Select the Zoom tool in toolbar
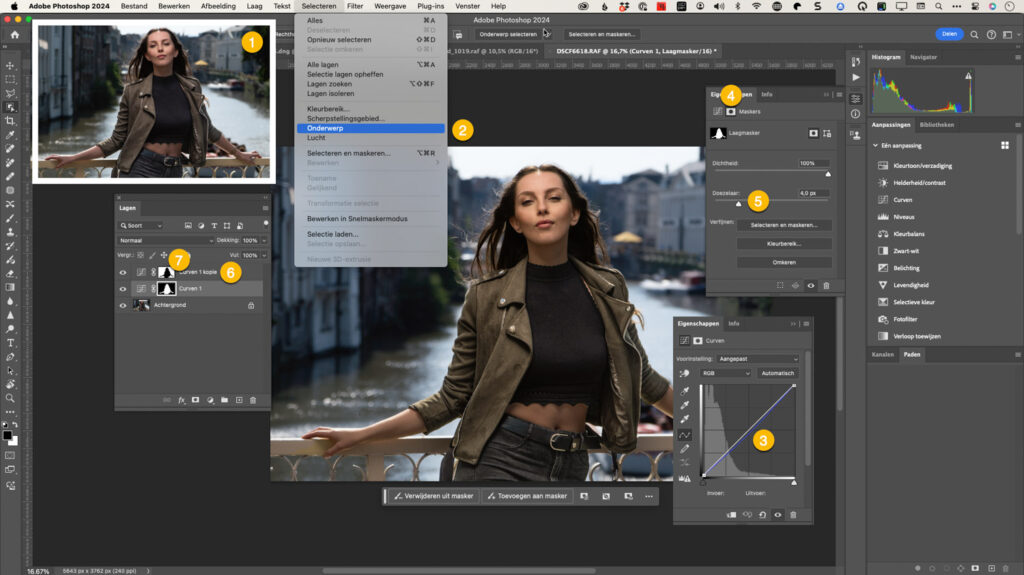The image size is (1024, 575). tap(10, 398)
